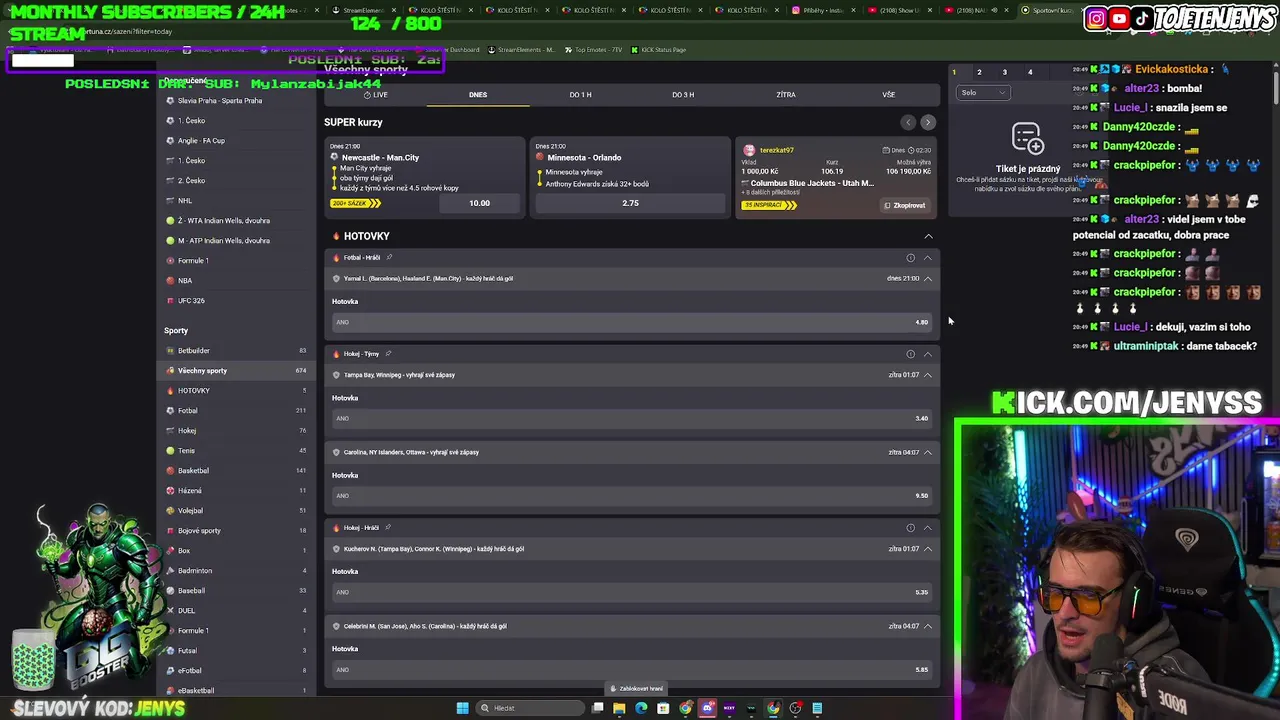Click the Zablokovat hraní button
1280x720 pixels.
638,688
